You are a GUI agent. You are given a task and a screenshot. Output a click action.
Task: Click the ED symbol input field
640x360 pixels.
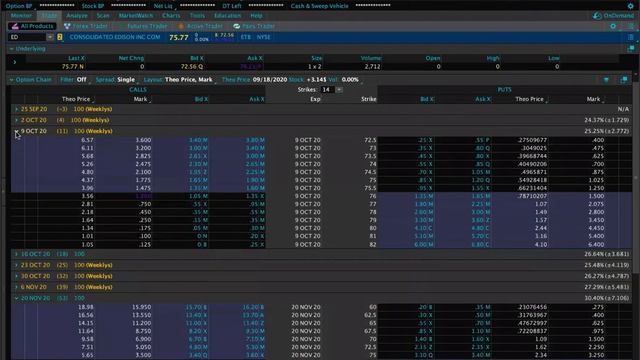27,37
